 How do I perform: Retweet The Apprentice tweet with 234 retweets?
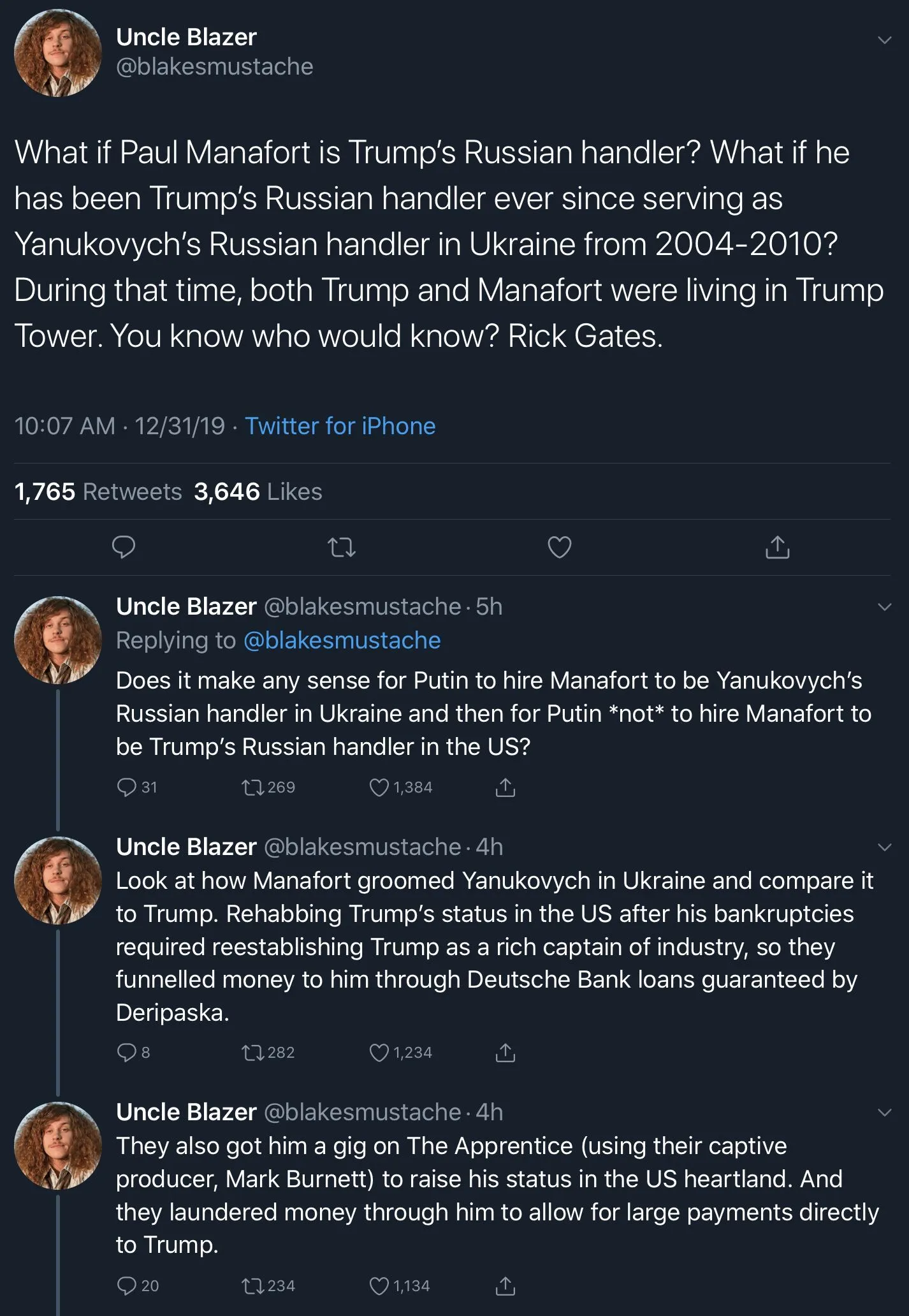tap(252, 1286)
